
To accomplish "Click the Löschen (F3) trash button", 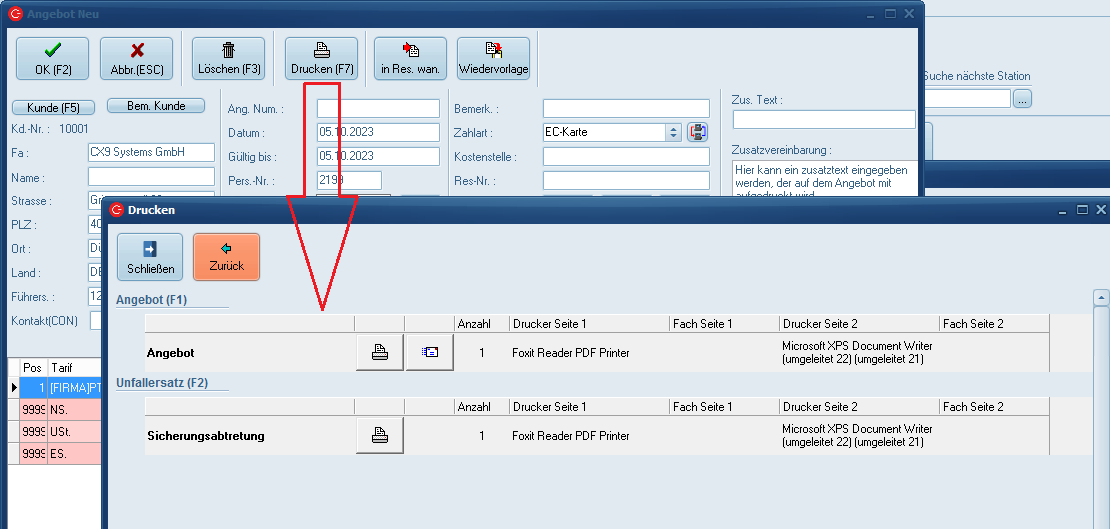I will (x=228, y=59).
